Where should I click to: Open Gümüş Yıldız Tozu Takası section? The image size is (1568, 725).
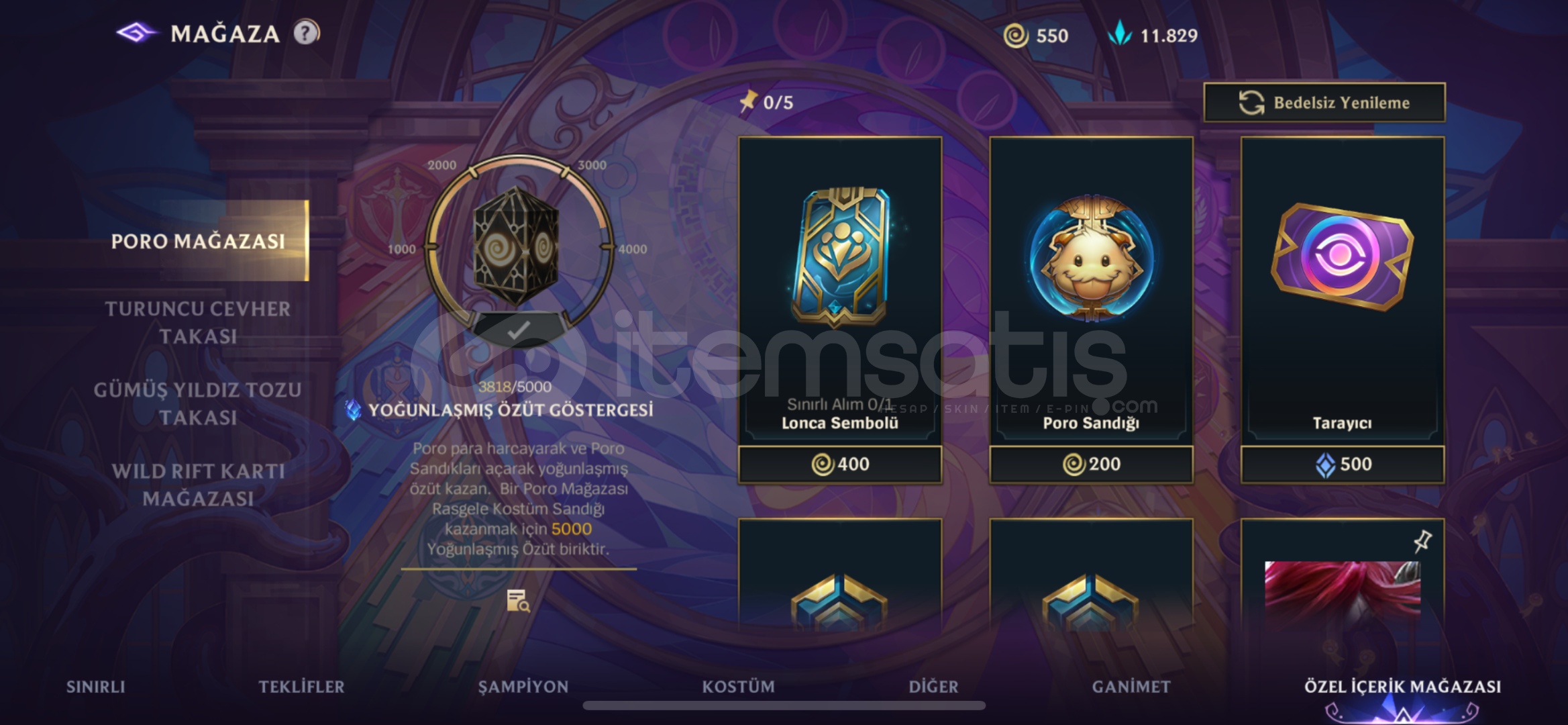(198, 403)
